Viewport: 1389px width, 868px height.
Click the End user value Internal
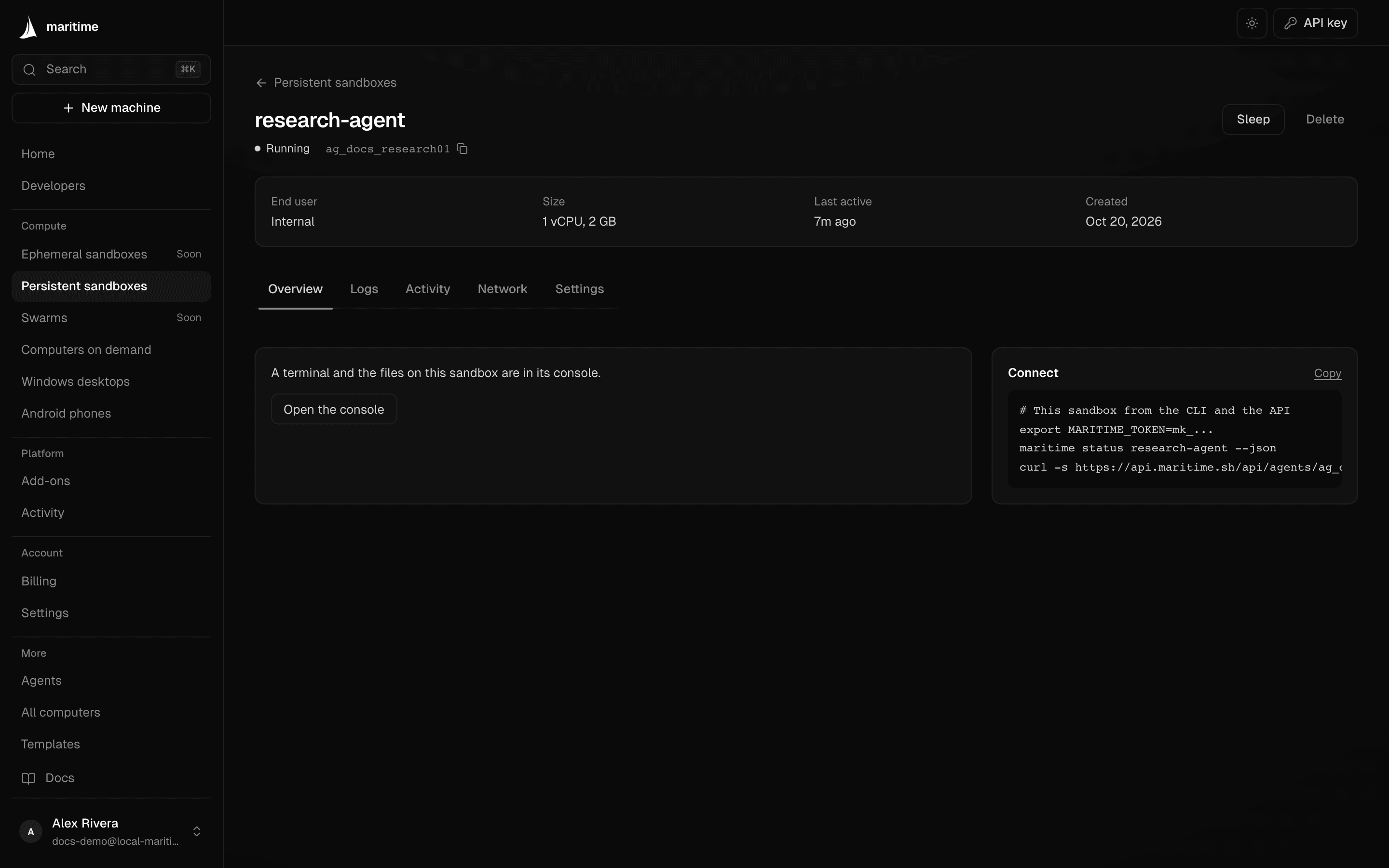pyautogui.click(x=293, y=222)
